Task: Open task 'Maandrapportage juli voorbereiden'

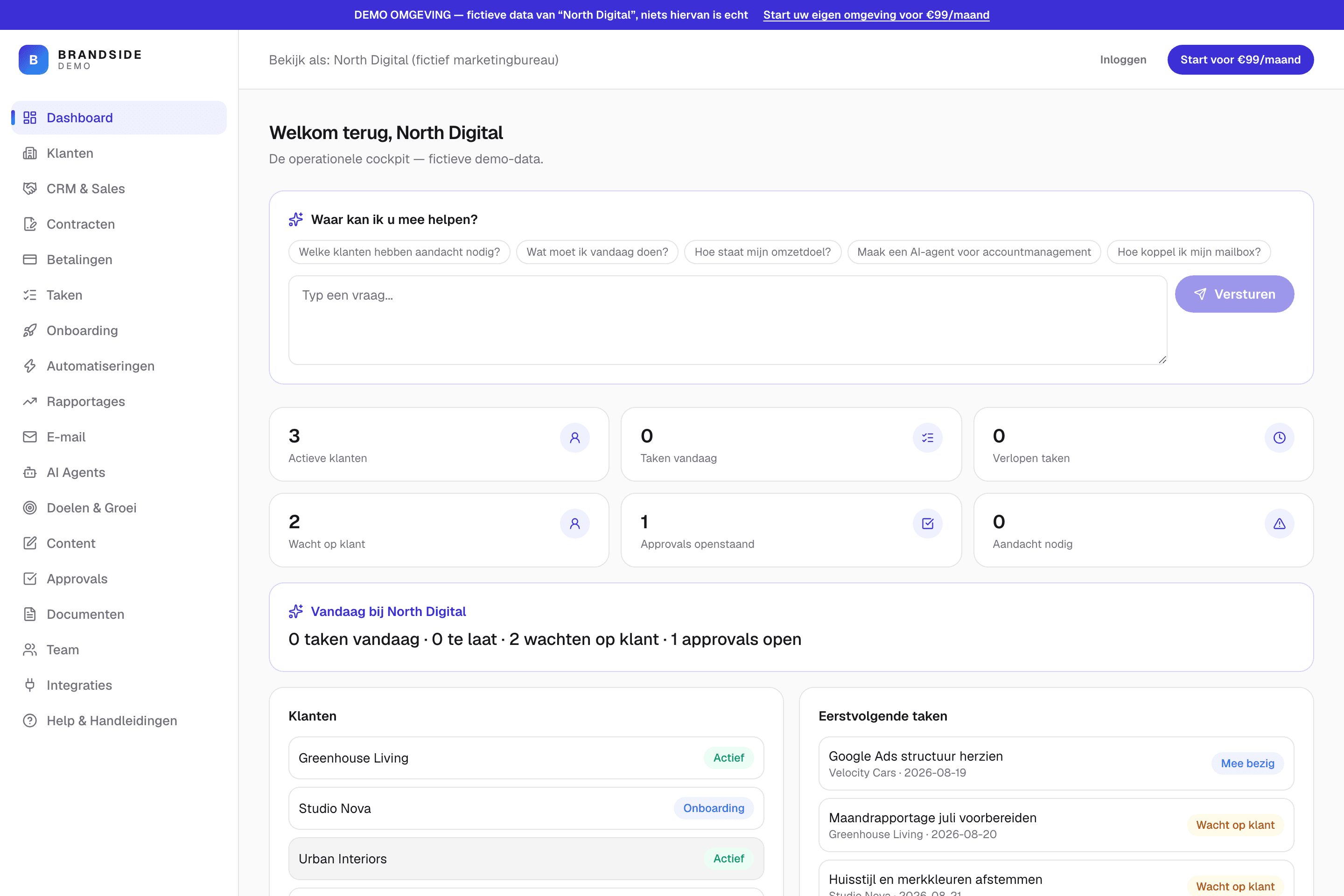Action: (x=1056, y=825)
